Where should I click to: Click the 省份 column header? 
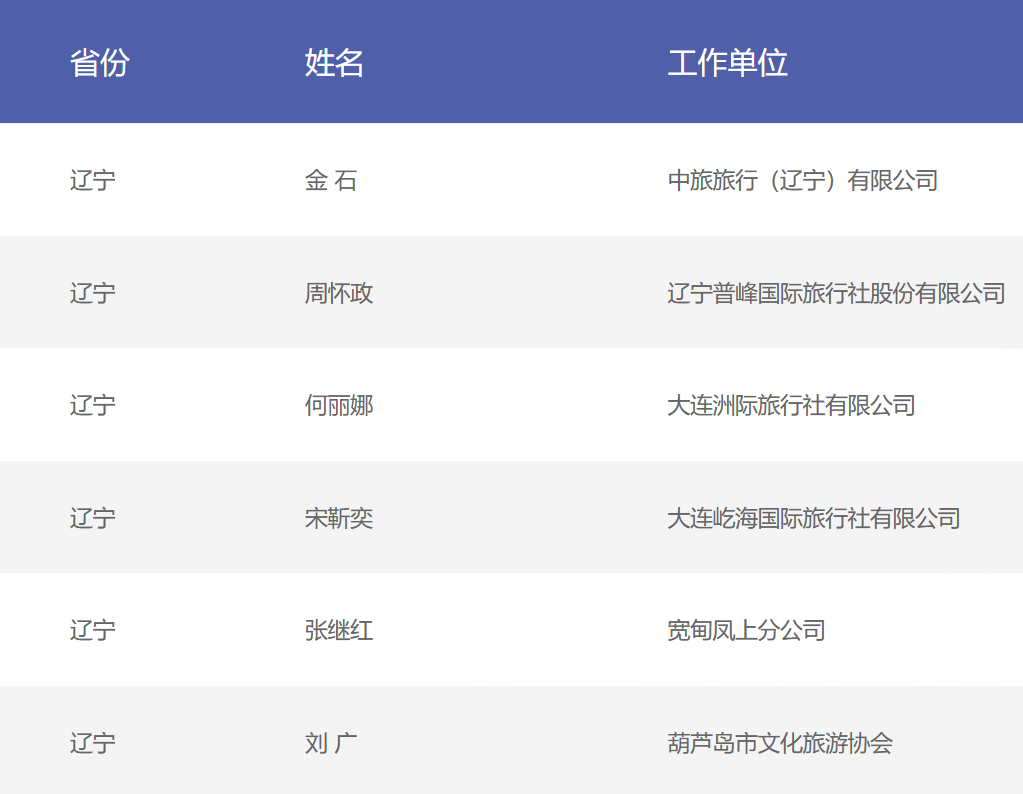100,63
